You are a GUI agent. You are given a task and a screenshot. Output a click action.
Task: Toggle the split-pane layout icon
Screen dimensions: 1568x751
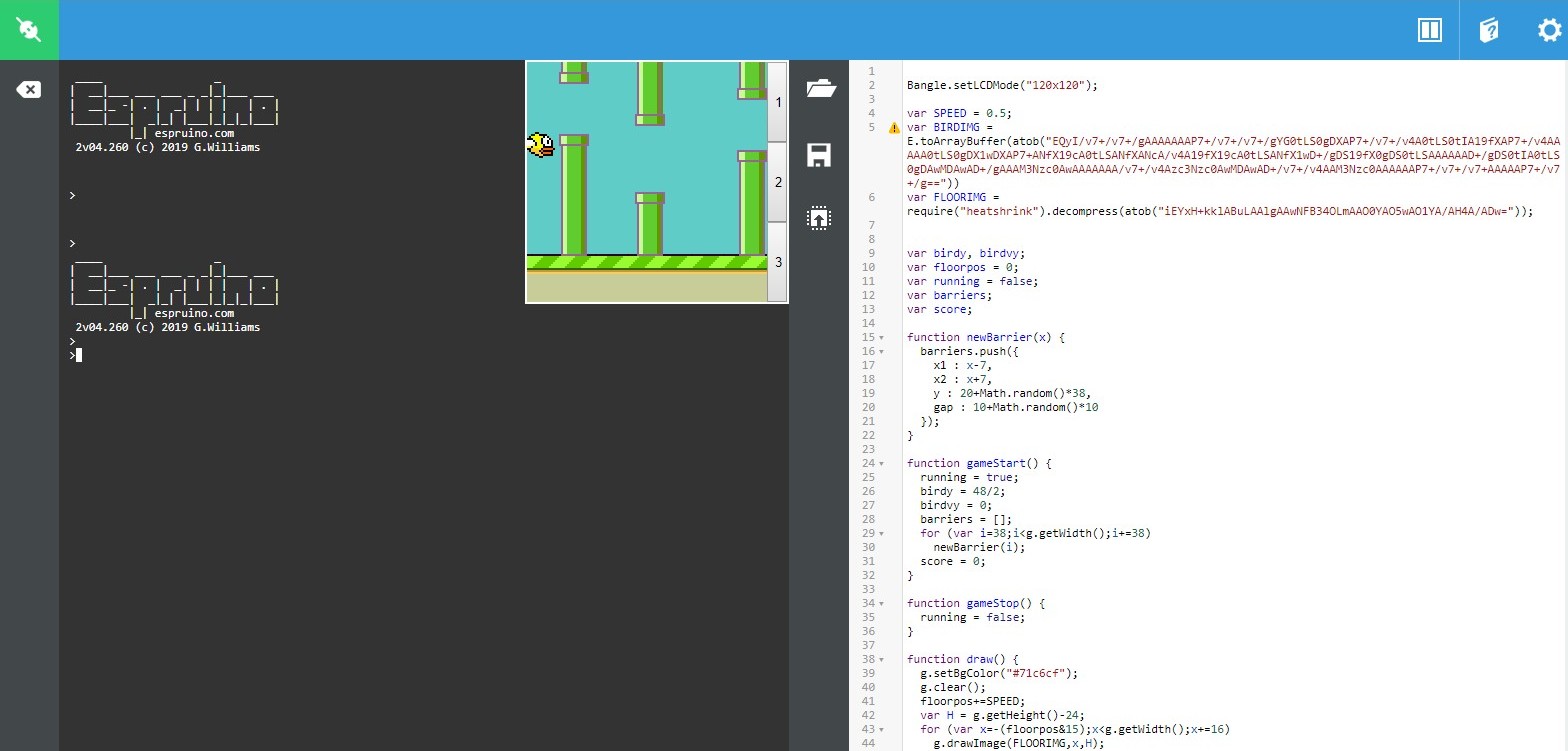click(1429, 30)
